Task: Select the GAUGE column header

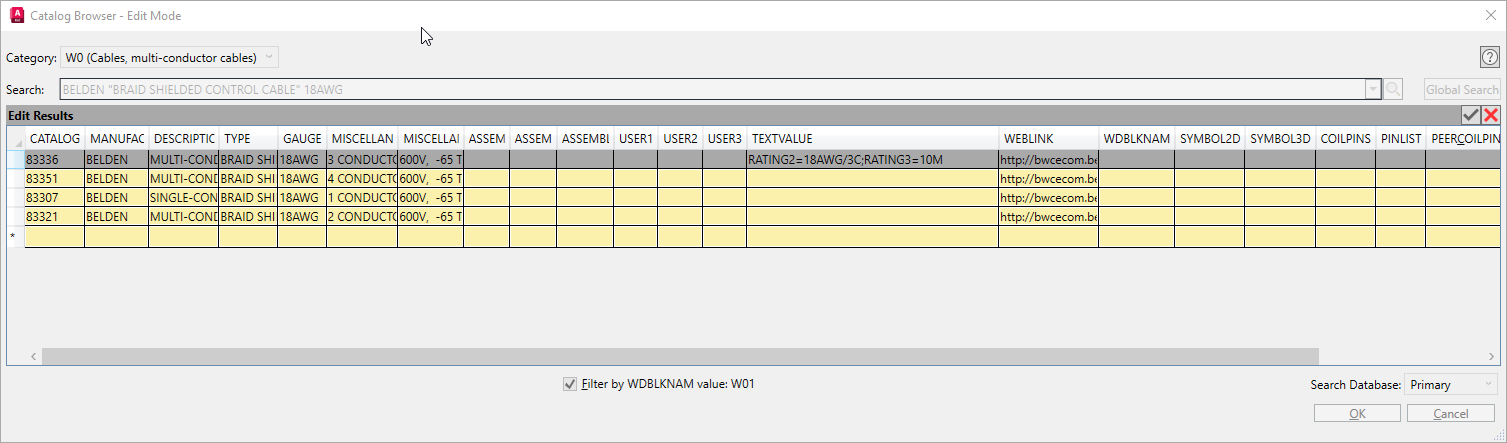Action: (x=302, y=139)
